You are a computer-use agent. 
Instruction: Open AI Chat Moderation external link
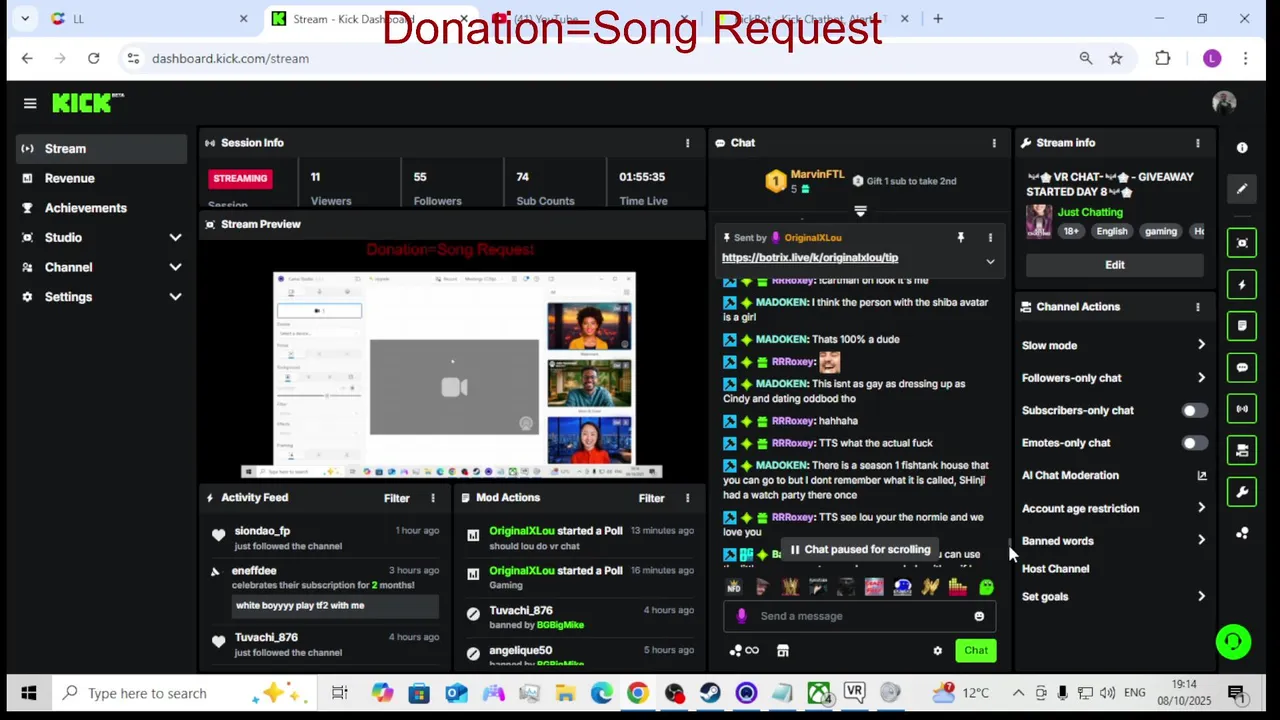[1202, 476]
